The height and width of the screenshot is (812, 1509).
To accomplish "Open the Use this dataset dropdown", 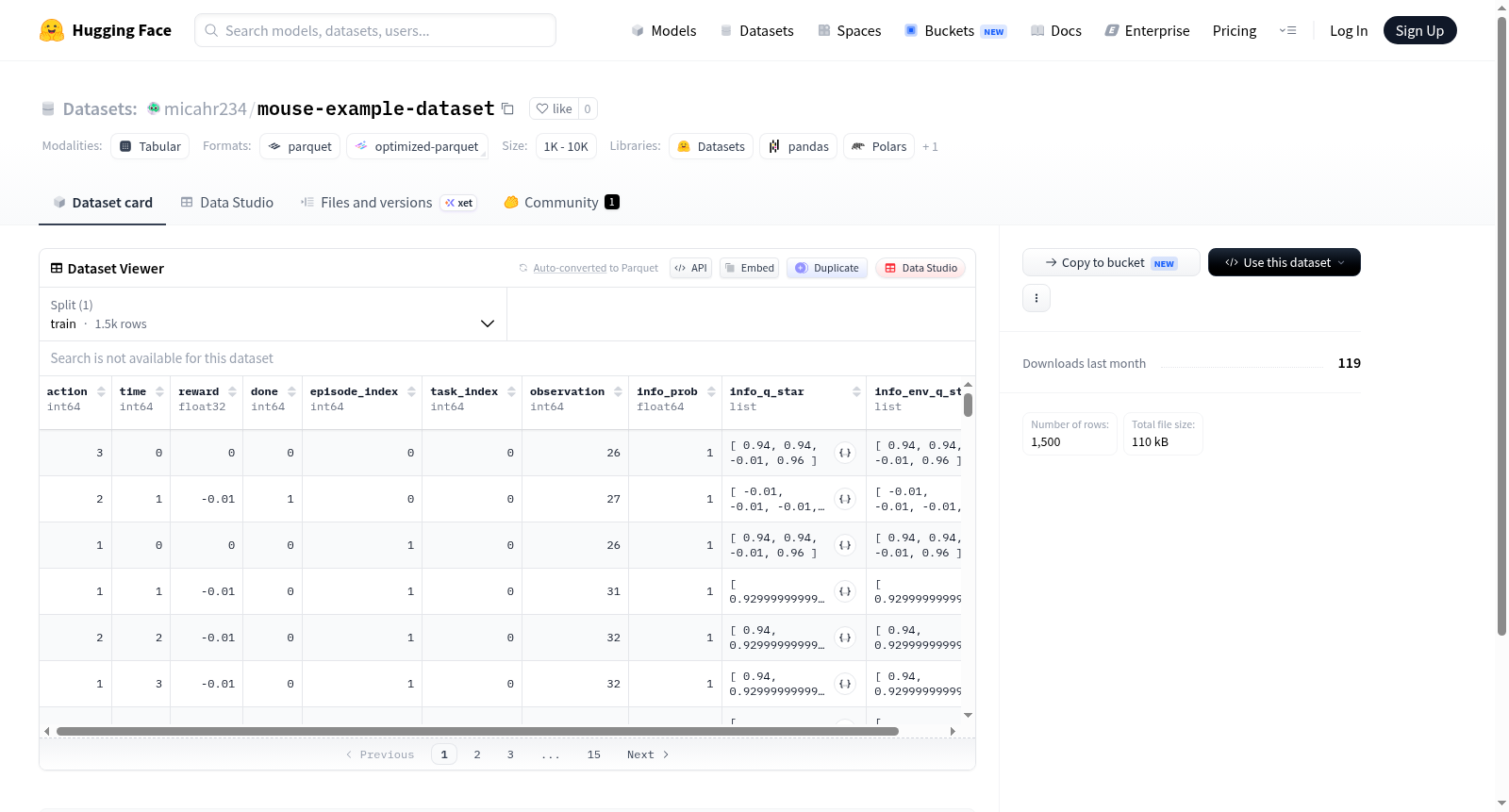I will [x=1285, y=262].
